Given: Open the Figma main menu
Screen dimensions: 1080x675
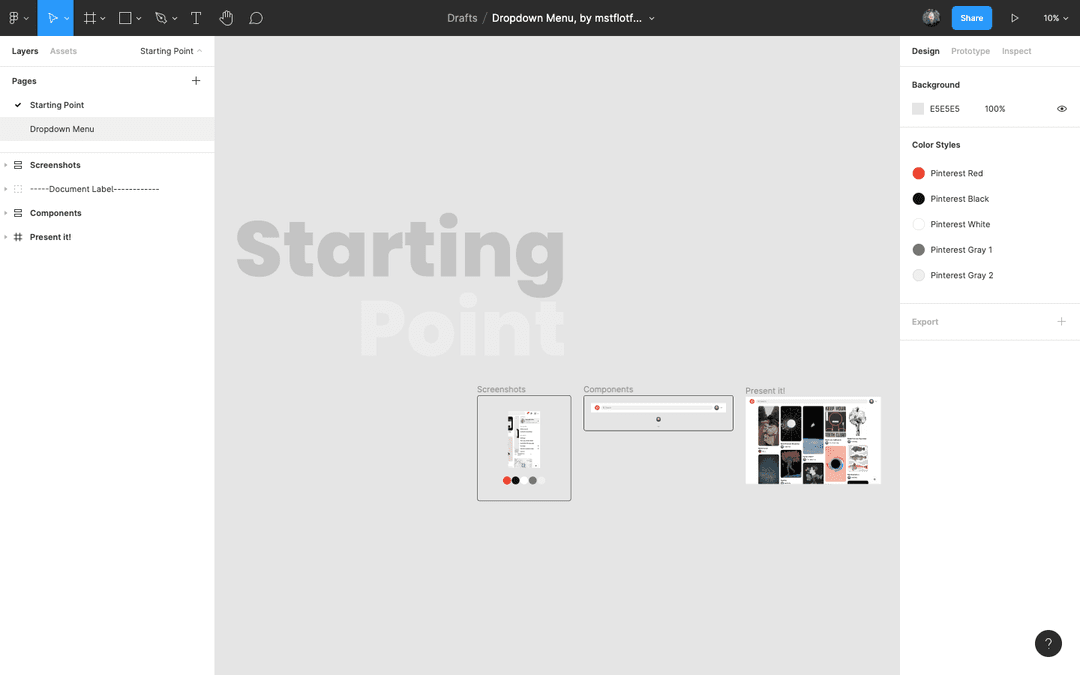Looking at the screenshot, I should (x=14, y=17).
